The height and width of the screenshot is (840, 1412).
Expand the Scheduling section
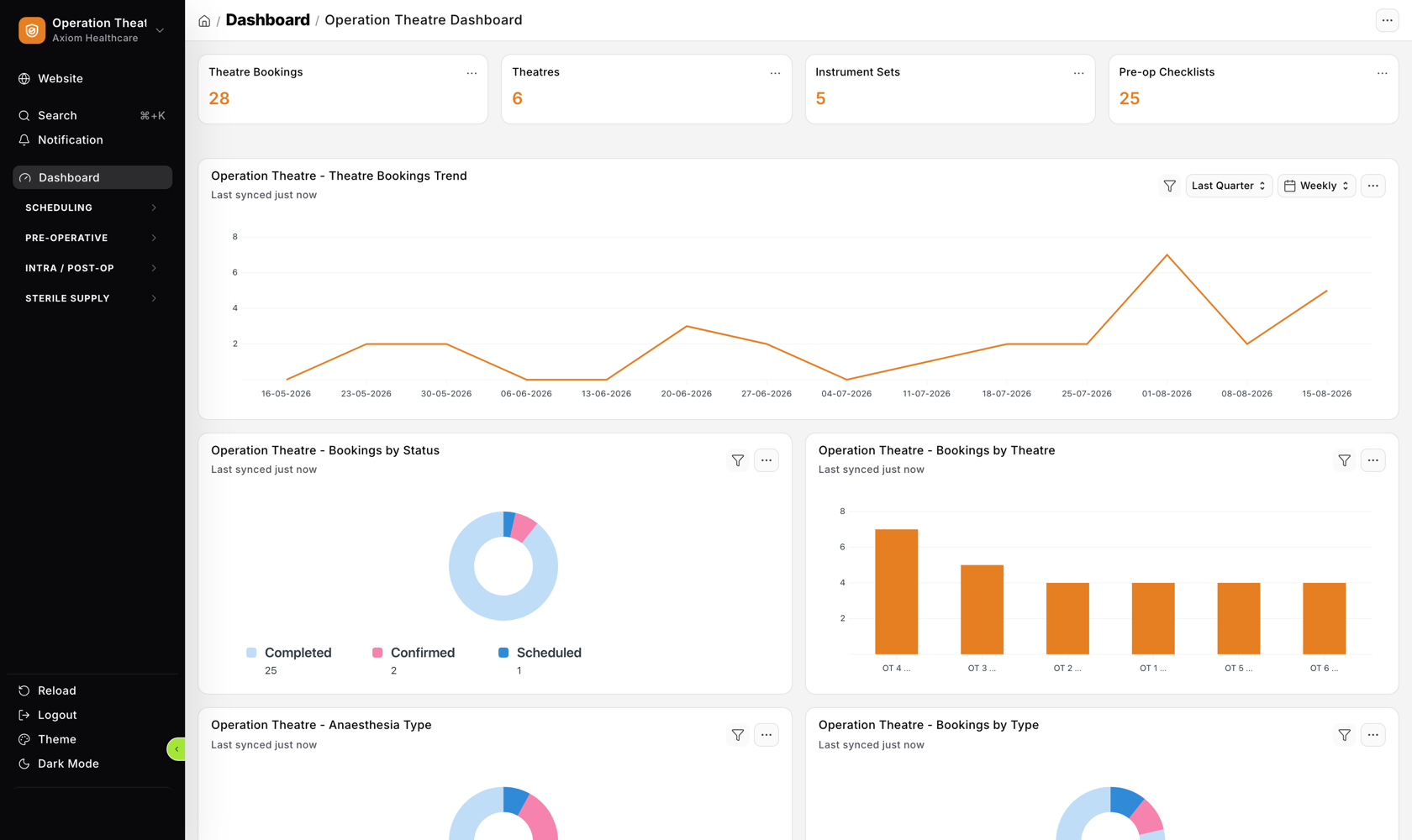click(x=92, y=207)
